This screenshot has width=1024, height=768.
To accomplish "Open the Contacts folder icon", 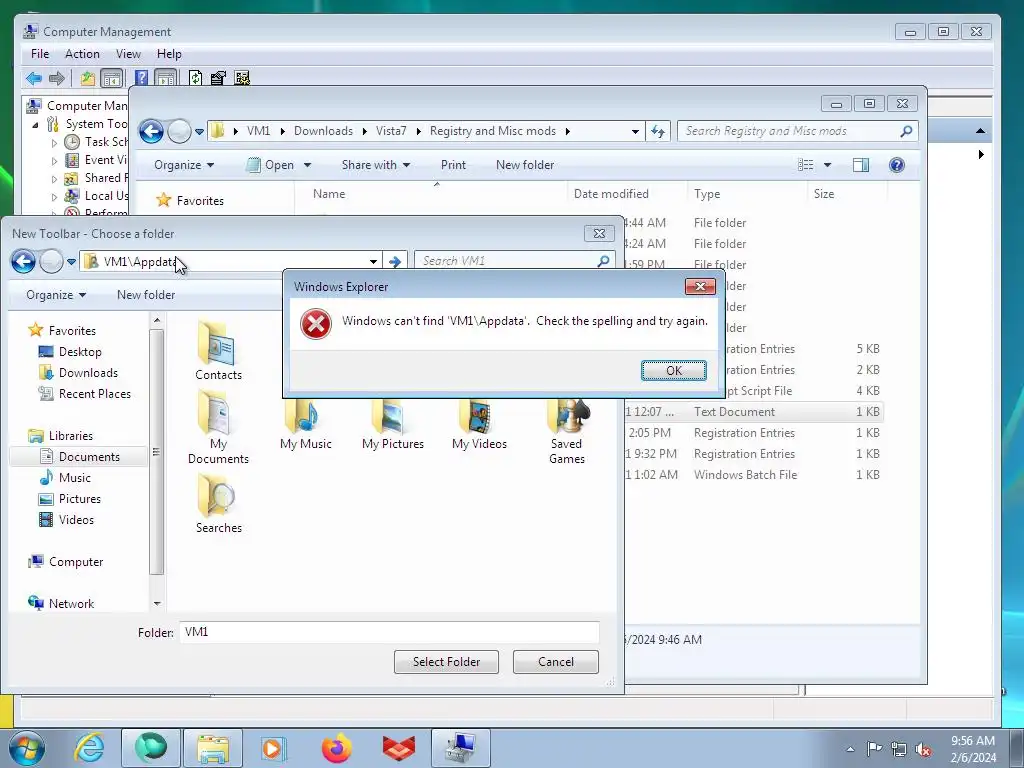I will point(218,351).
